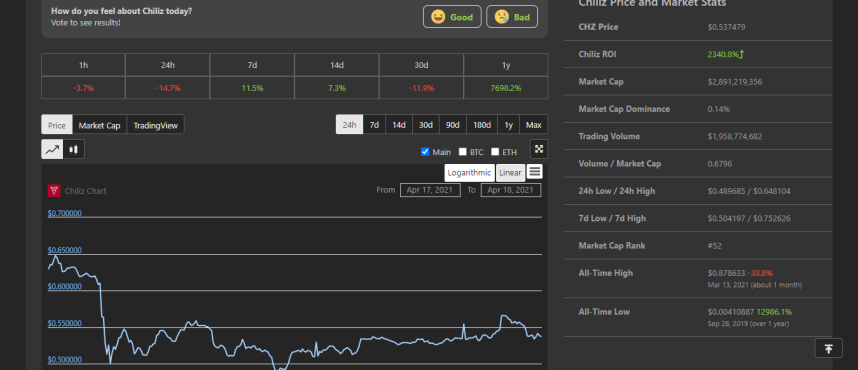Click the crying emoji on the Bad vote
This screenshot has width=858, height=370.
pyautogui.click(x=501, y=16)
